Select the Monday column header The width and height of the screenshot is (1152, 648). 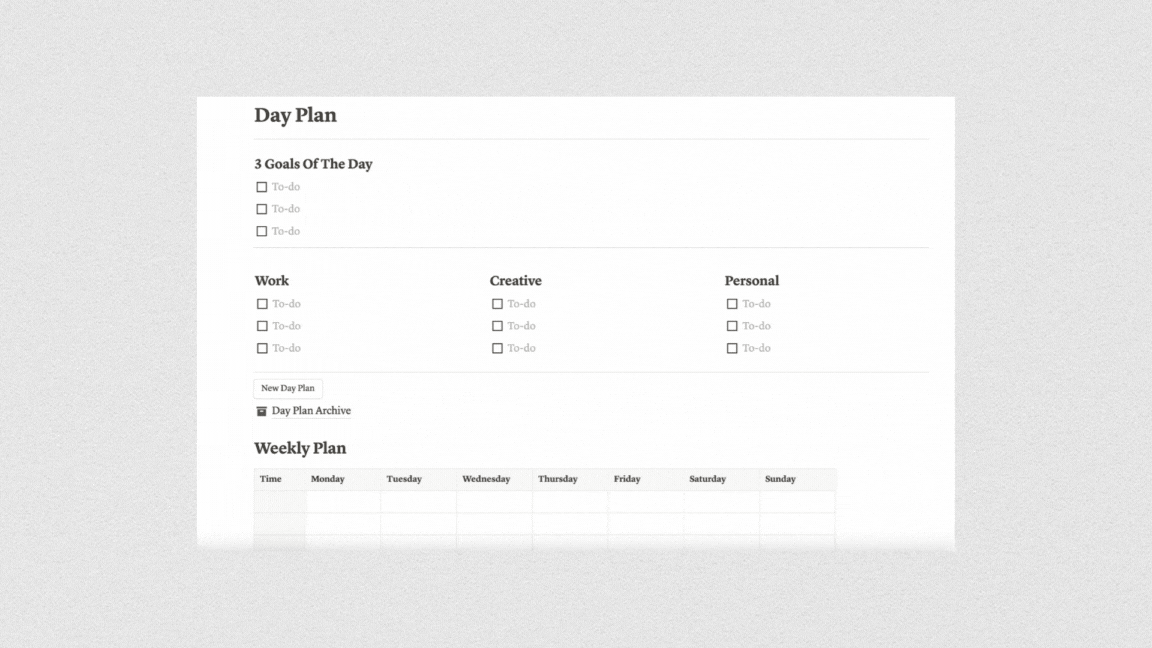(x=343, y=479)
